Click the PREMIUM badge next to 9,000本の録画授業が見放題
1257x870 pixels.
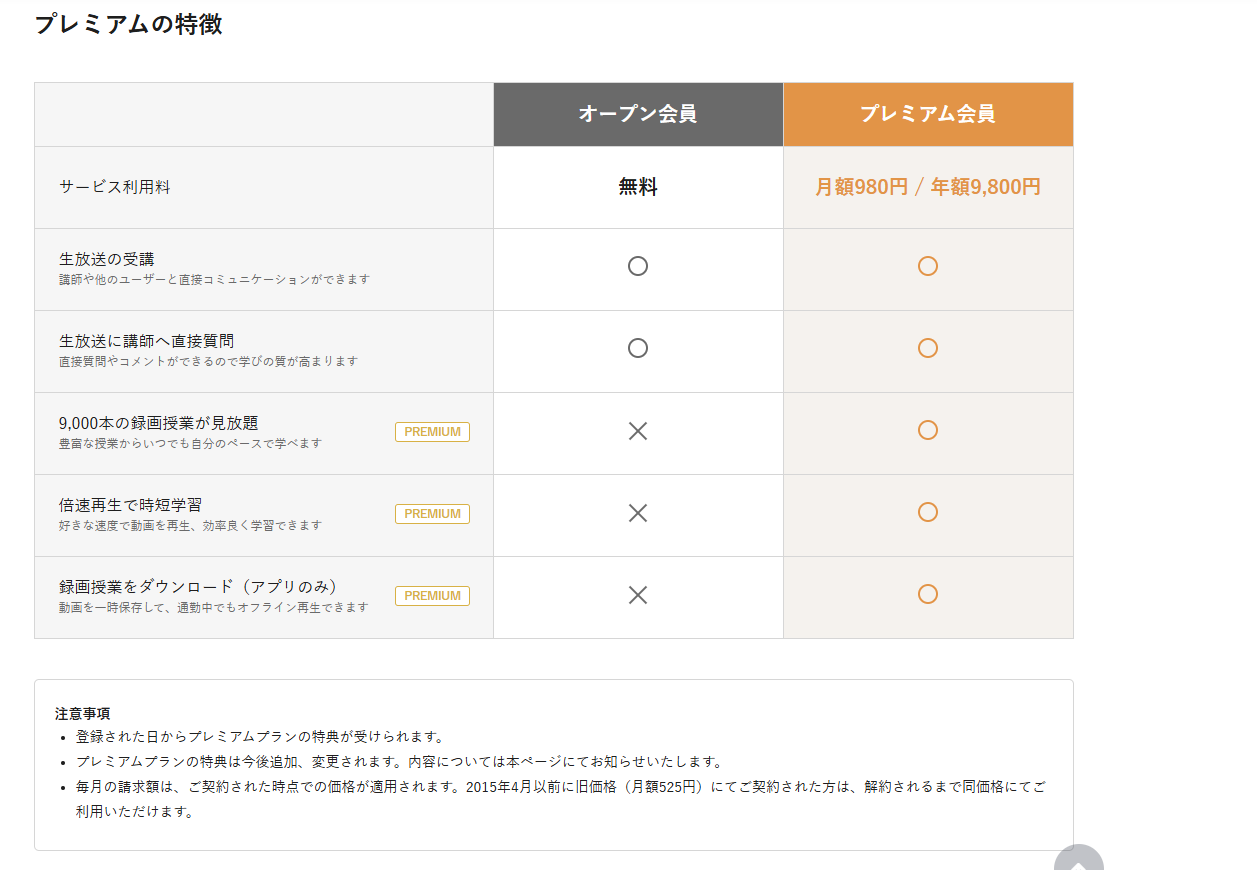pos(431,431)
